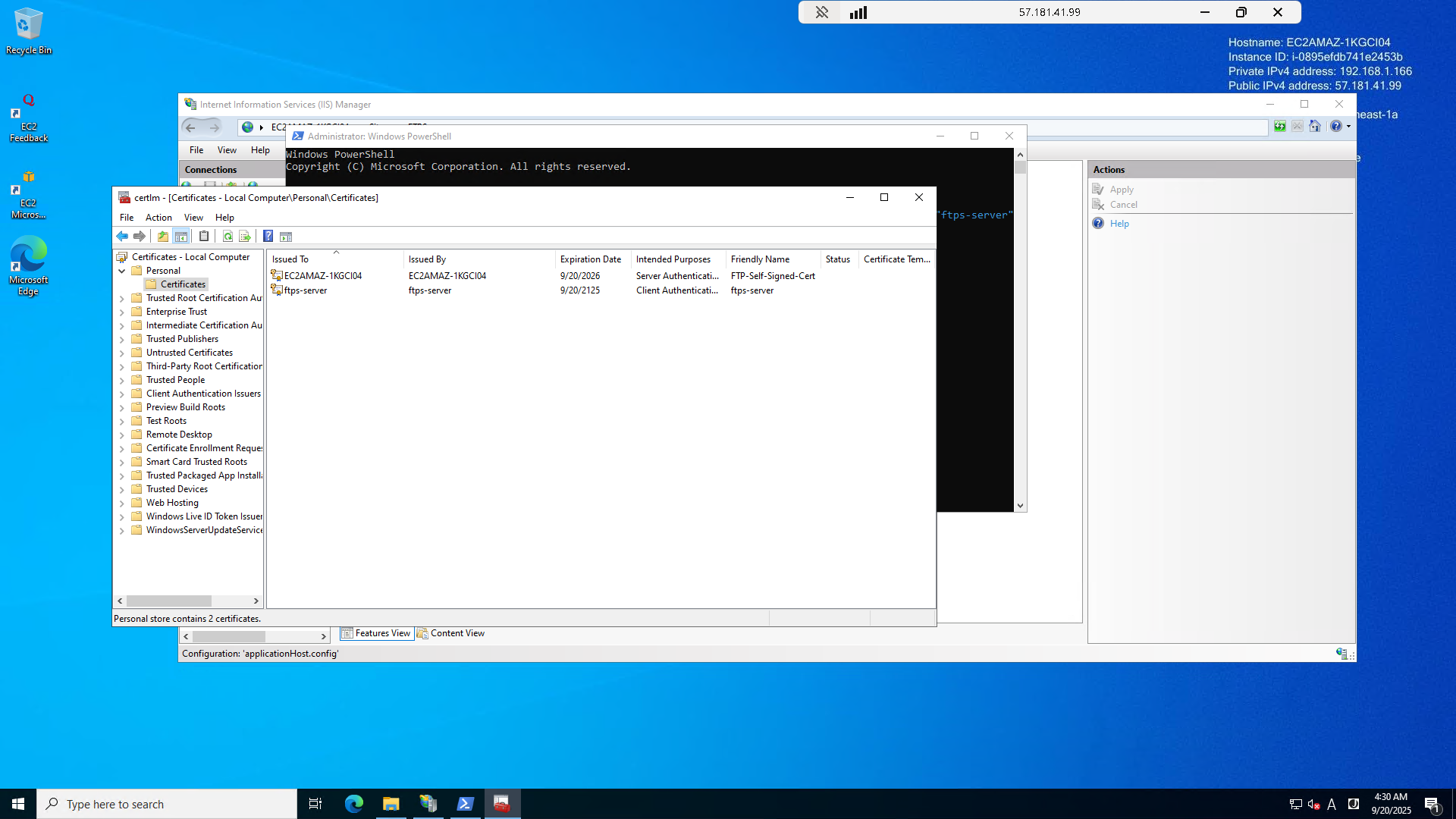Expand Trusted Root Certification Authorities node
The height and width of the screenshot is (819, 1456).
coord(122,299)
